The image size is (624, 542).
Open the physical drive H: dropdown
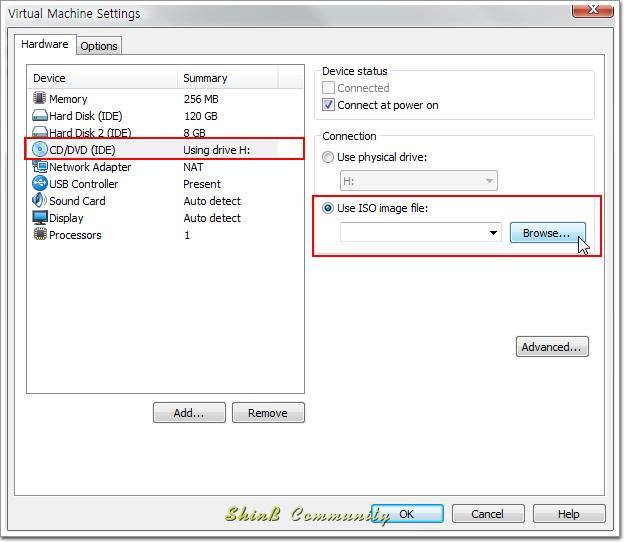(418, 181)
